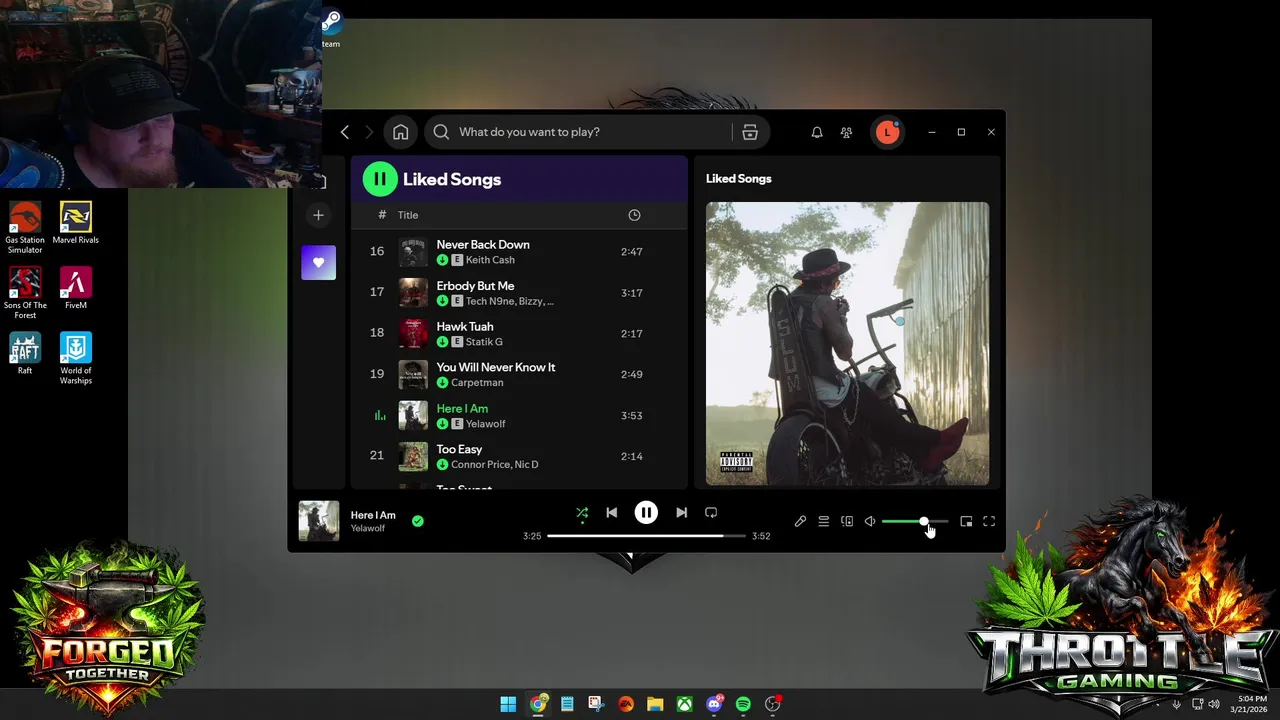Open Connect to a device icon
1280x720 pixels.
[x=847, y=522]
